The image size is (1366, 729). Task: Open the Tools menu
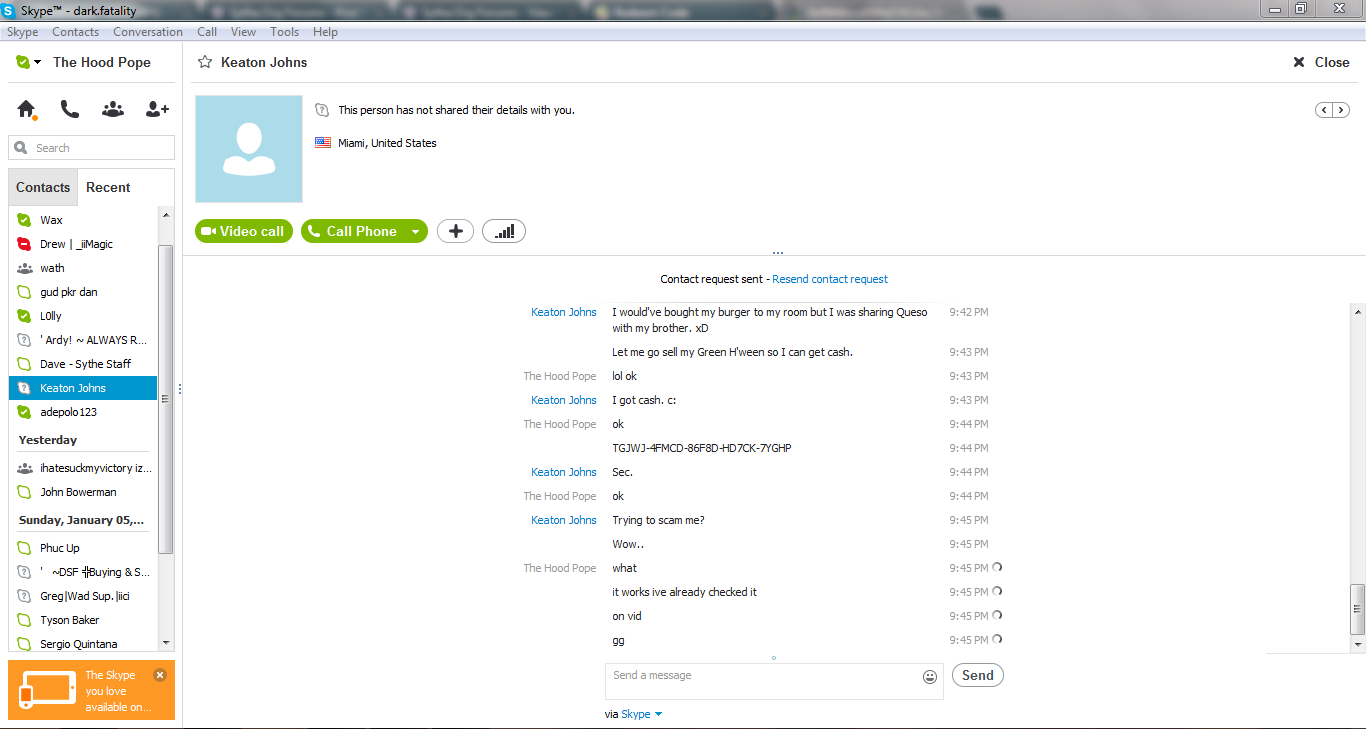[285, 32]
